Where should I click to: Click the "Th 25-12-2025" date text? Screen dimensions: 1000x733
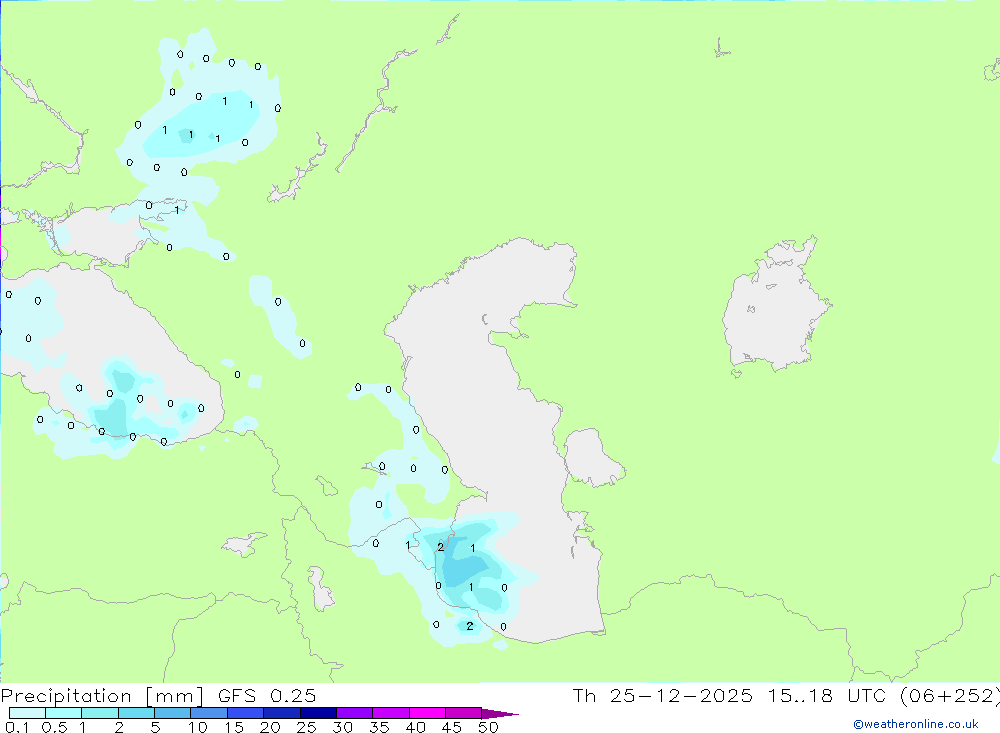pos(663,695)
